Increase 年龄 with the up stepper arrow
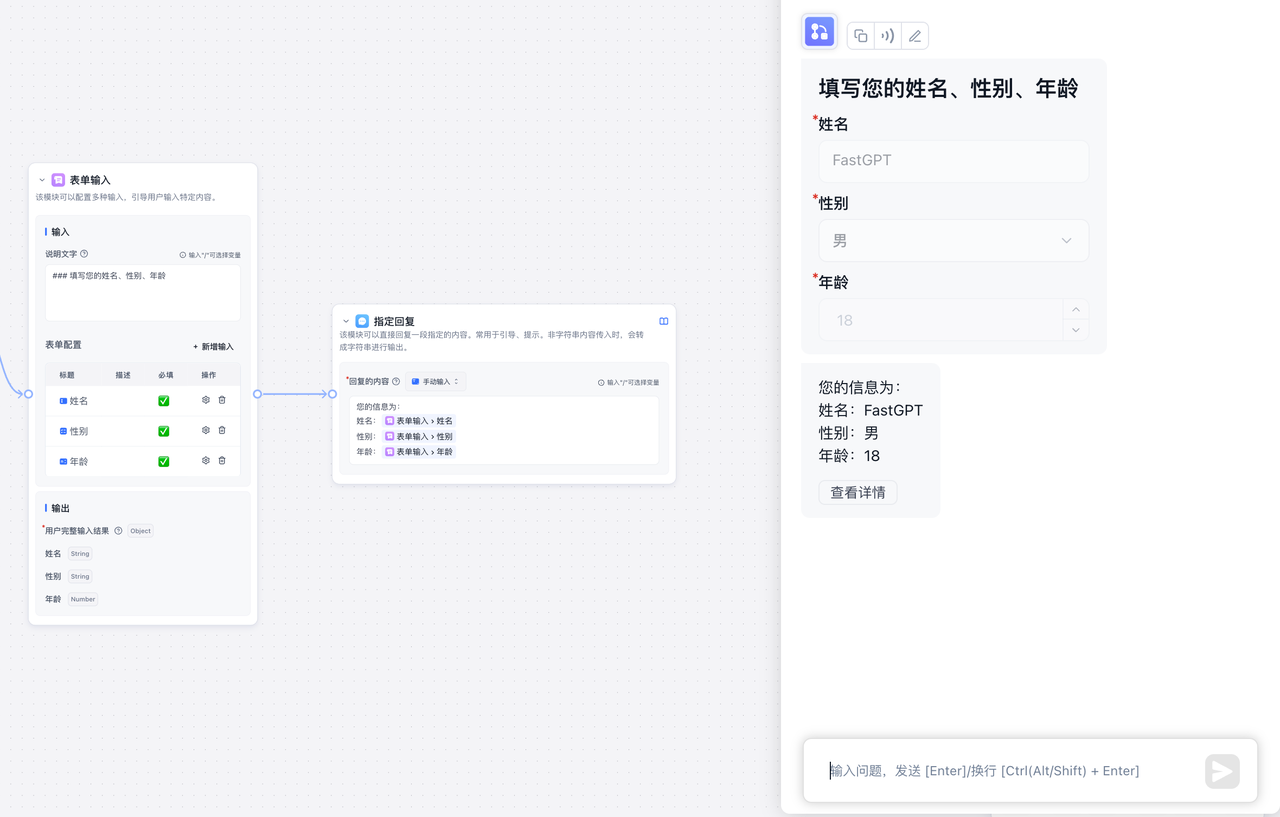Screen dimensions: 1280x817 [x=1075, y=310]
